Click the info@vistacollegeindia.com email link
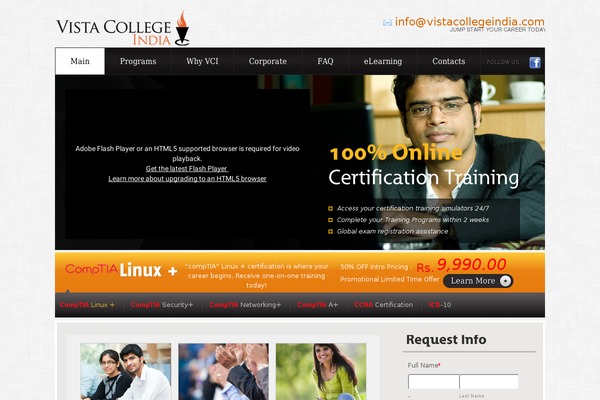The height and width of the screenshot is (400, 600). [470, 22]
